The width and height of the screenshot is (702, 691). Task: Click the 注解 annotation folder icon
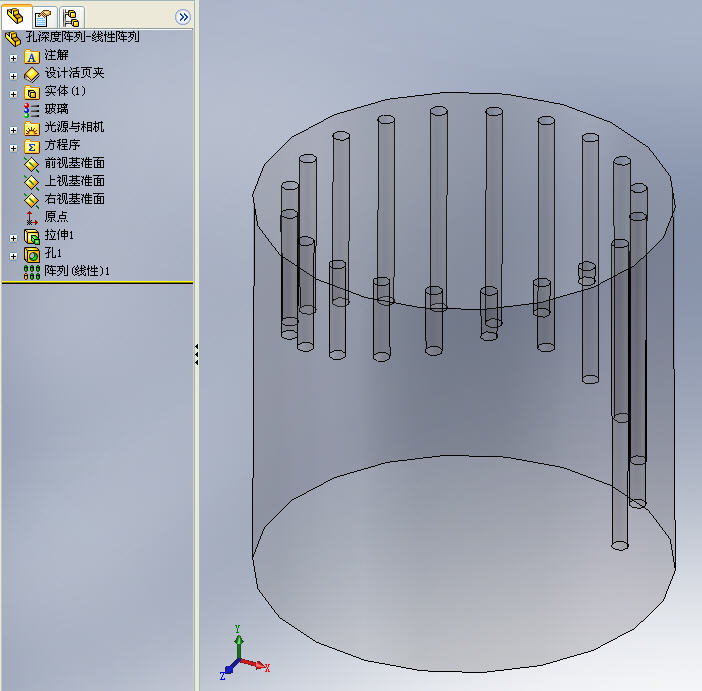31,57
